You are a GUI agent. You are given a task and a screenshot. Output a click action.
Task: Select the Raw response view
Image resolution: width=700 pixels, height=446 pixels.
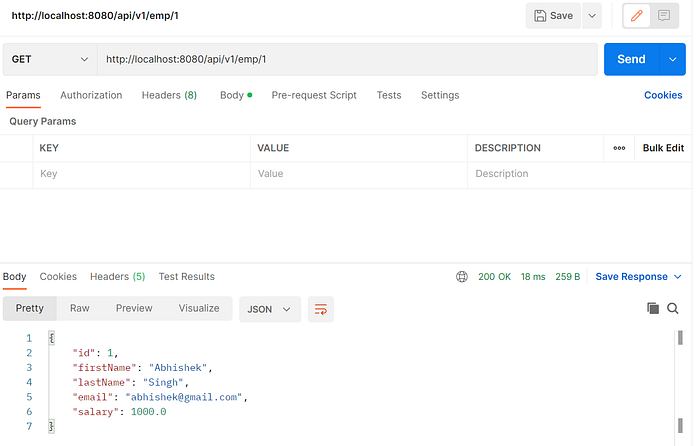[79, 308]
